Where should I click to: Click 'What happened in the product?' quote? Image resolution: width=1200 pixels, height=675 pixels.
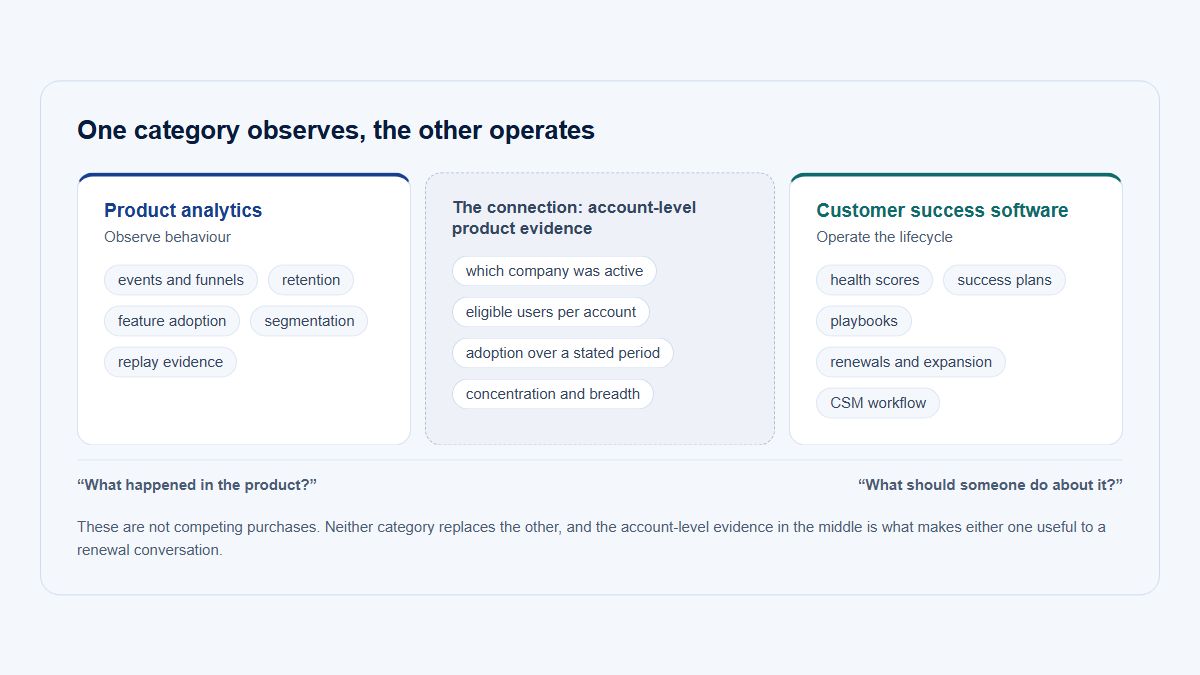point(197,485)
